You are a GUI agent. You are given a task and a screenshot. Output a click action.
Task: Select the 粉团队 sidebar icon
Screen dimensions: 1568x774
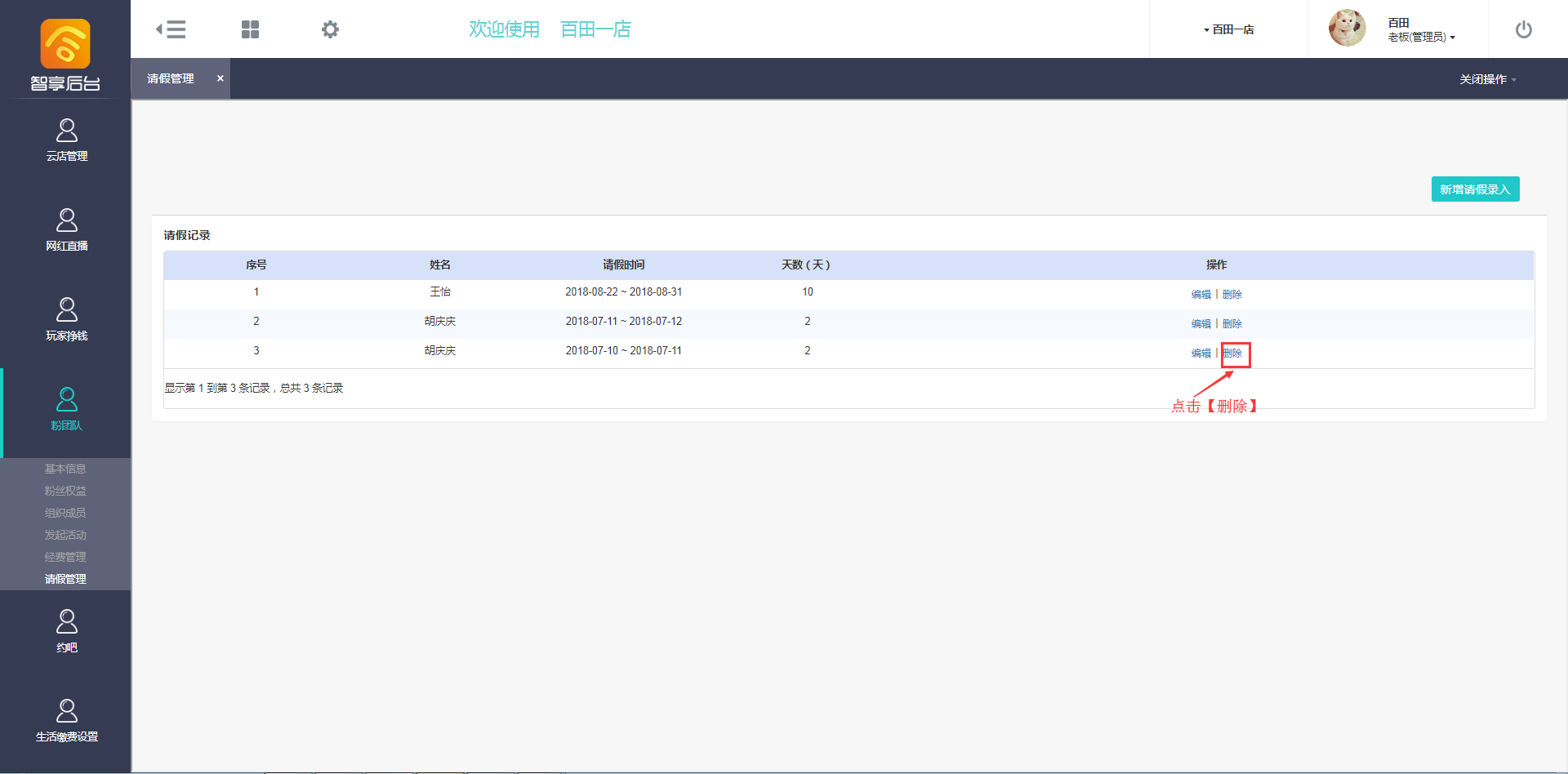(x=67, y=399)
